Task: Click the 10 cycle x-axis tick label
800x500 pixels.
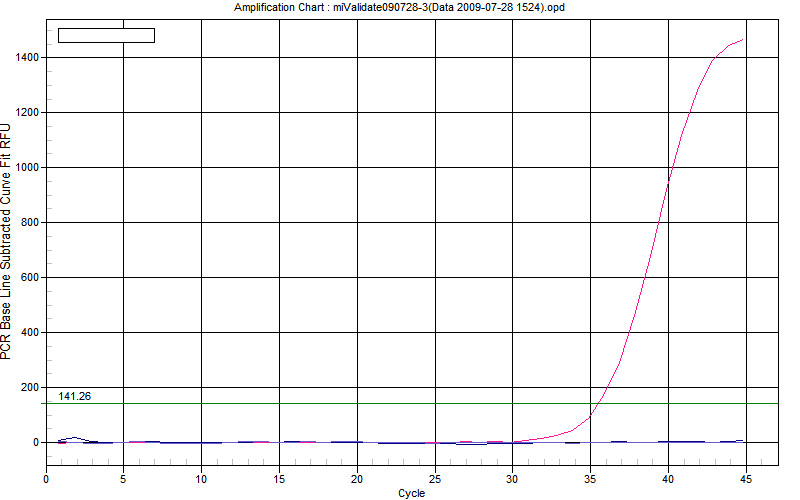Action: pyautogui.click(x=201, y=479)
